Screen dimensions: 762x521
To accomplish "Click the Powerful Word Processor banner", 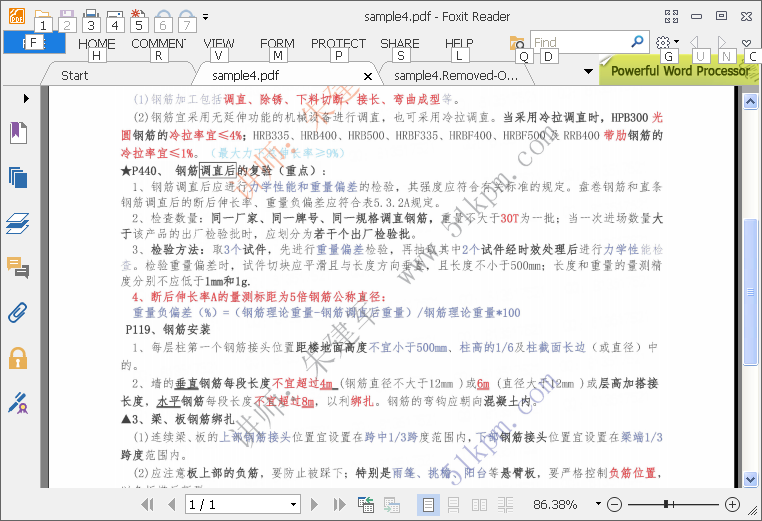I will [680, 71].
